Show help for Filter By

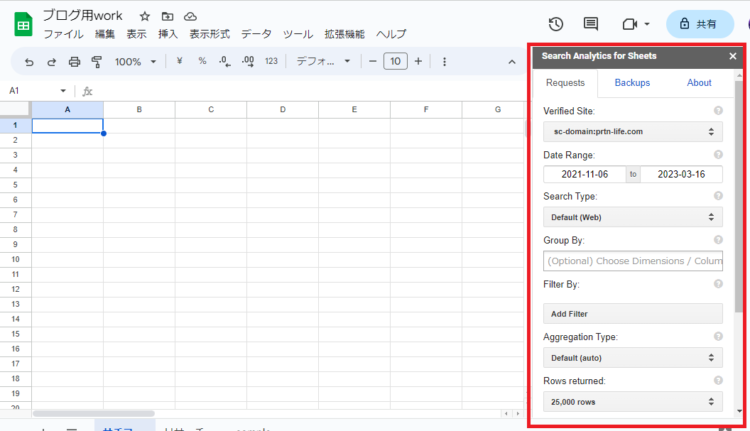click(x=718, y=284)
